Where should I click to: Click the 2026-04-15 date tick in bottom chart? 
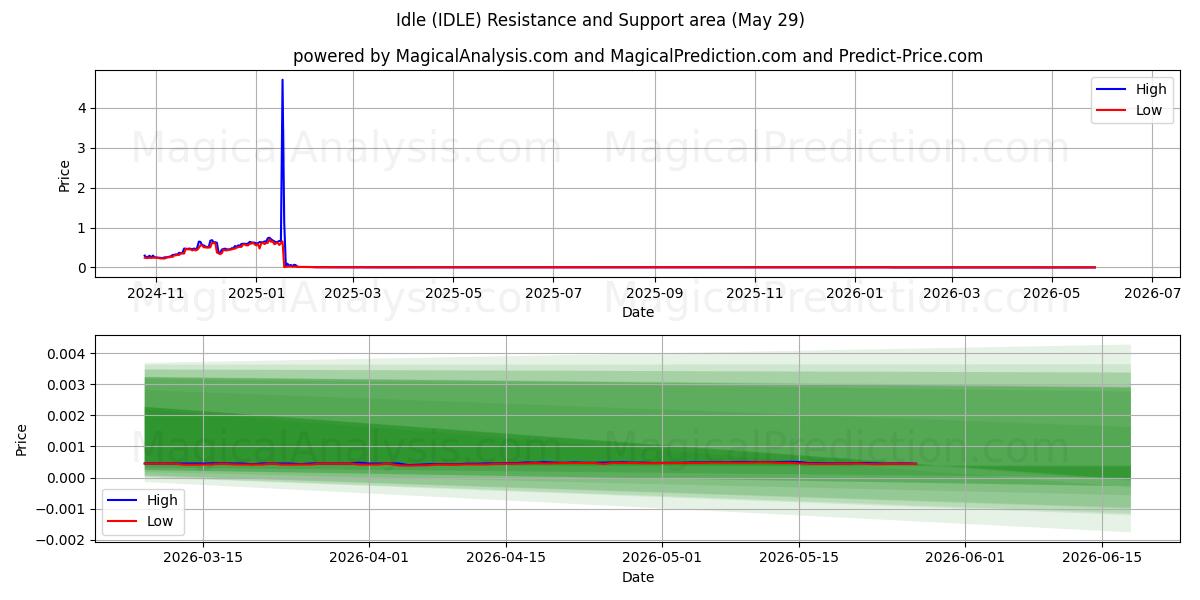[x=505, y=558]
